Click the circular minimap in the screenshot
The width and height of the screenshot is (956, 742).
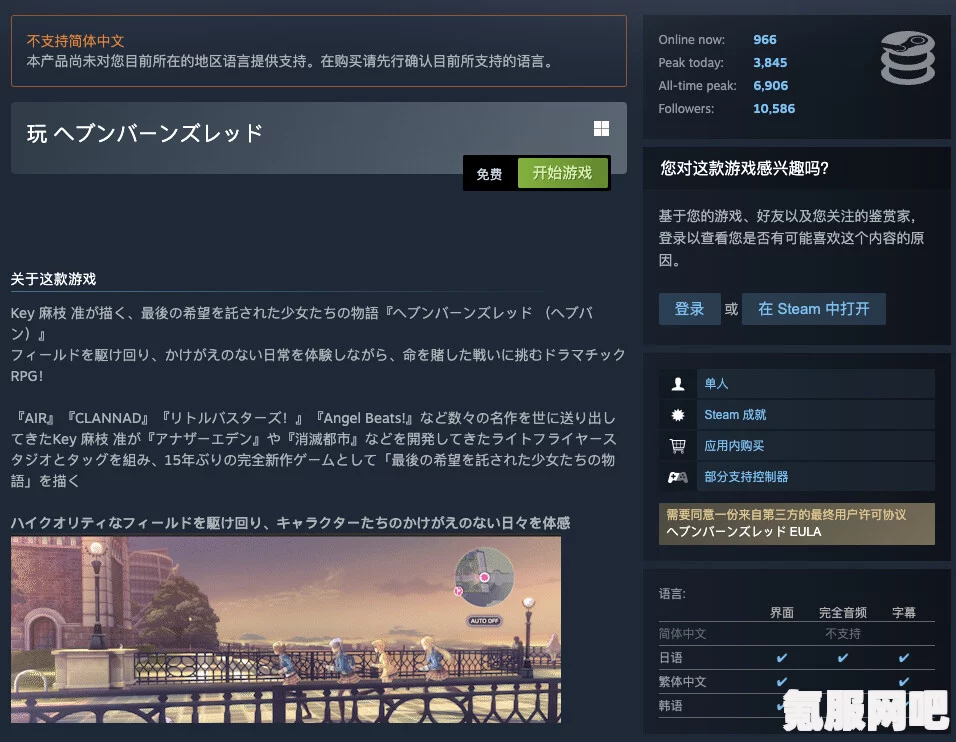tap(484, 577)
